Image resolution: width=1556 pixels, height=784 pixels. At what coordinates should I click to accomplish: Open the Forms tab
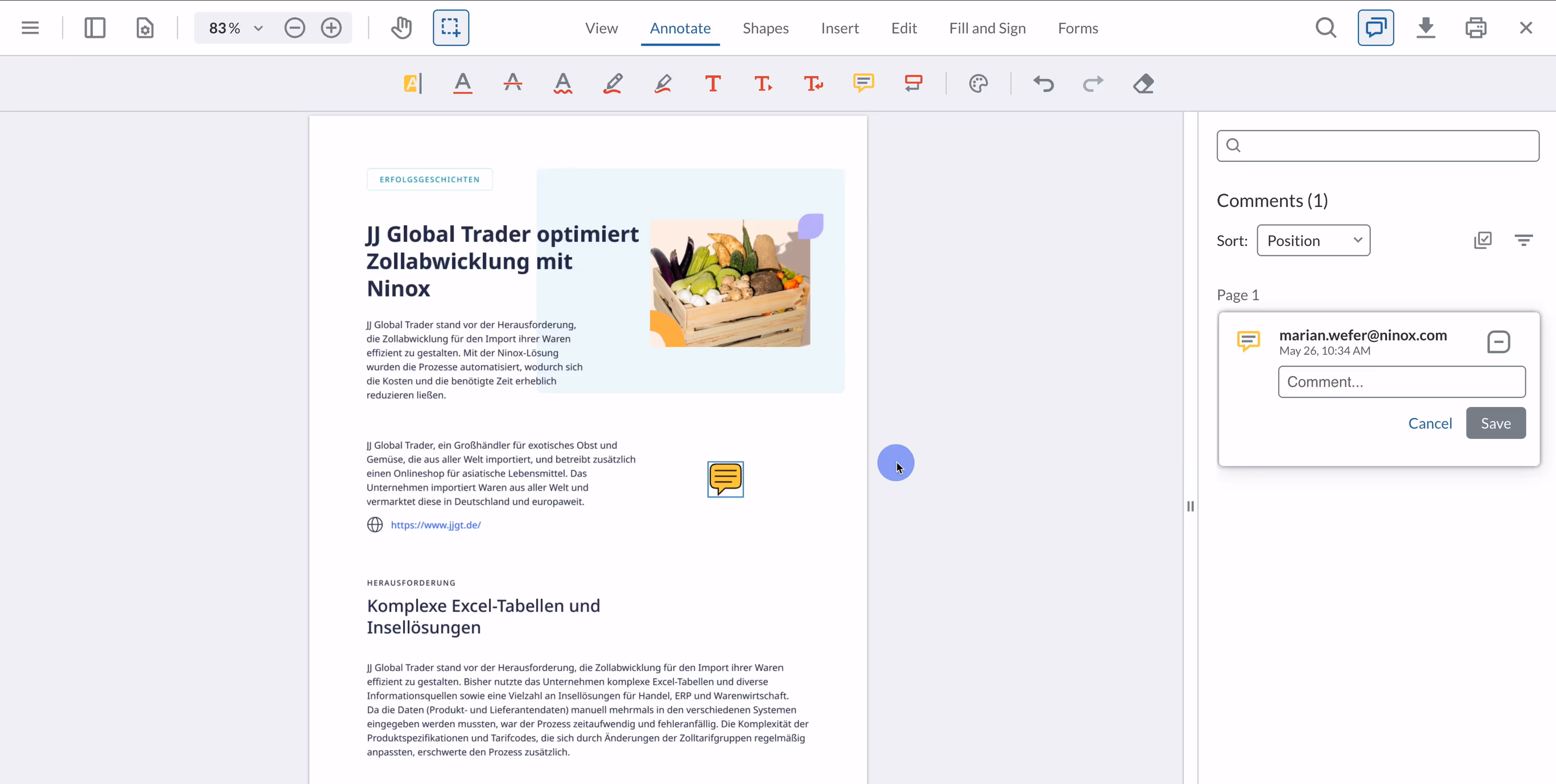1078,28
